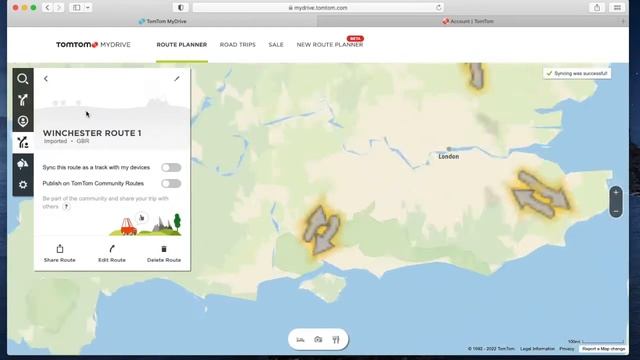Open the plan route sidebar icon
This screenshot has width=640, height=360.
[x=23, y=100]
